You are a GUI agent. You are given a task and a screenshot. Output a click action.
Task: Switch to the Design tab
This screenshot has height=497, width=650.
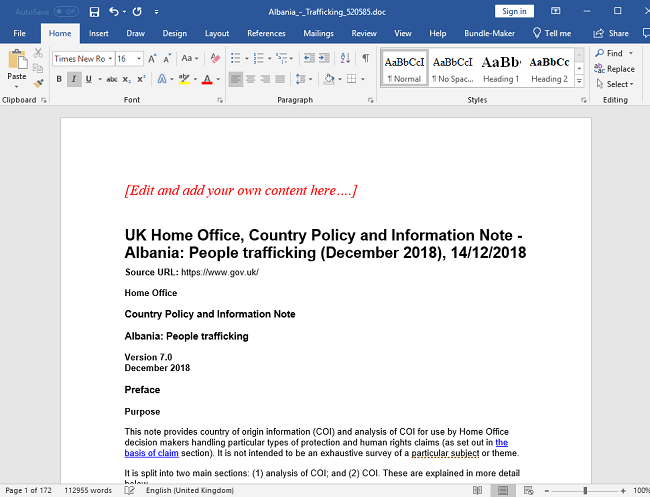175,34
